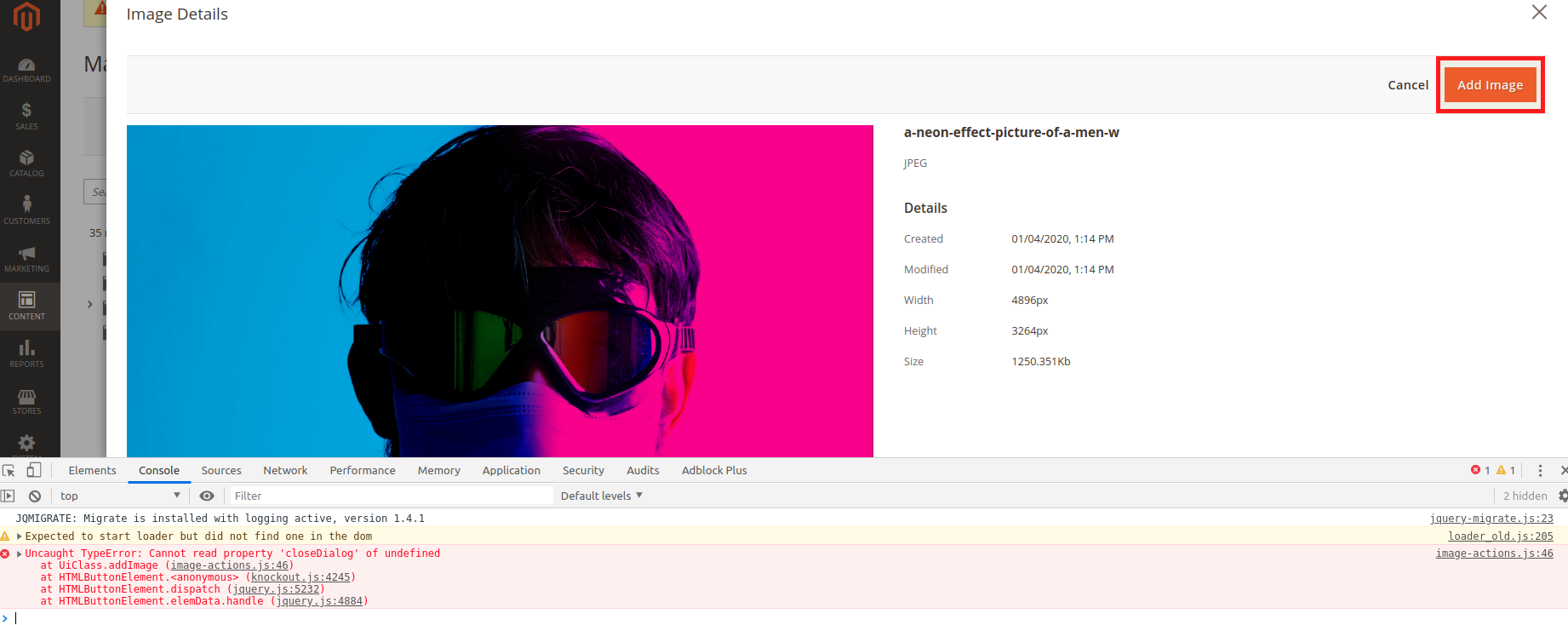Switch to the Network tab
Screen dimensions: 1568x625
[285, 470]
